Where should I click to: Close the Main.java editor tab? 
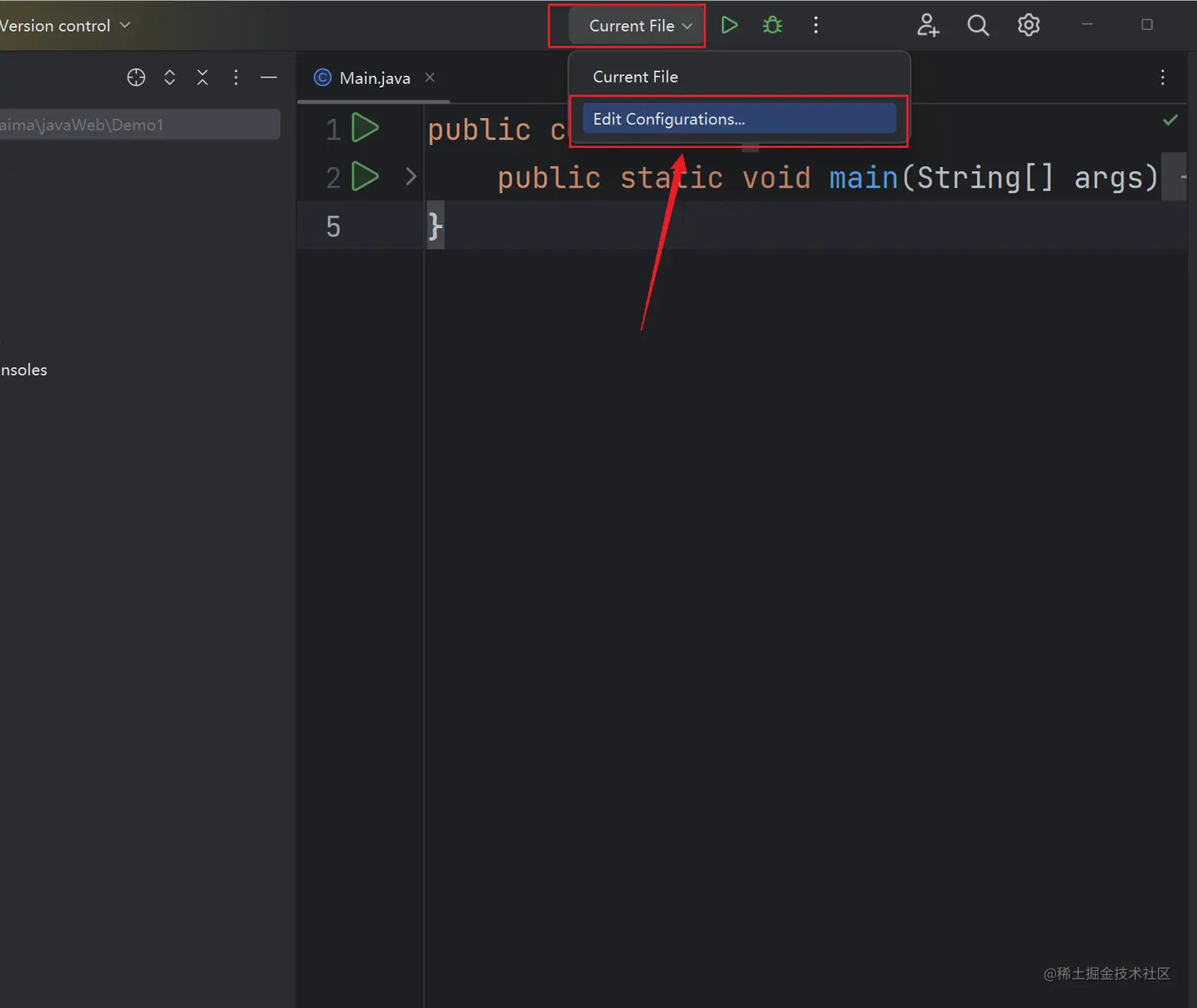tap(430, 78)
